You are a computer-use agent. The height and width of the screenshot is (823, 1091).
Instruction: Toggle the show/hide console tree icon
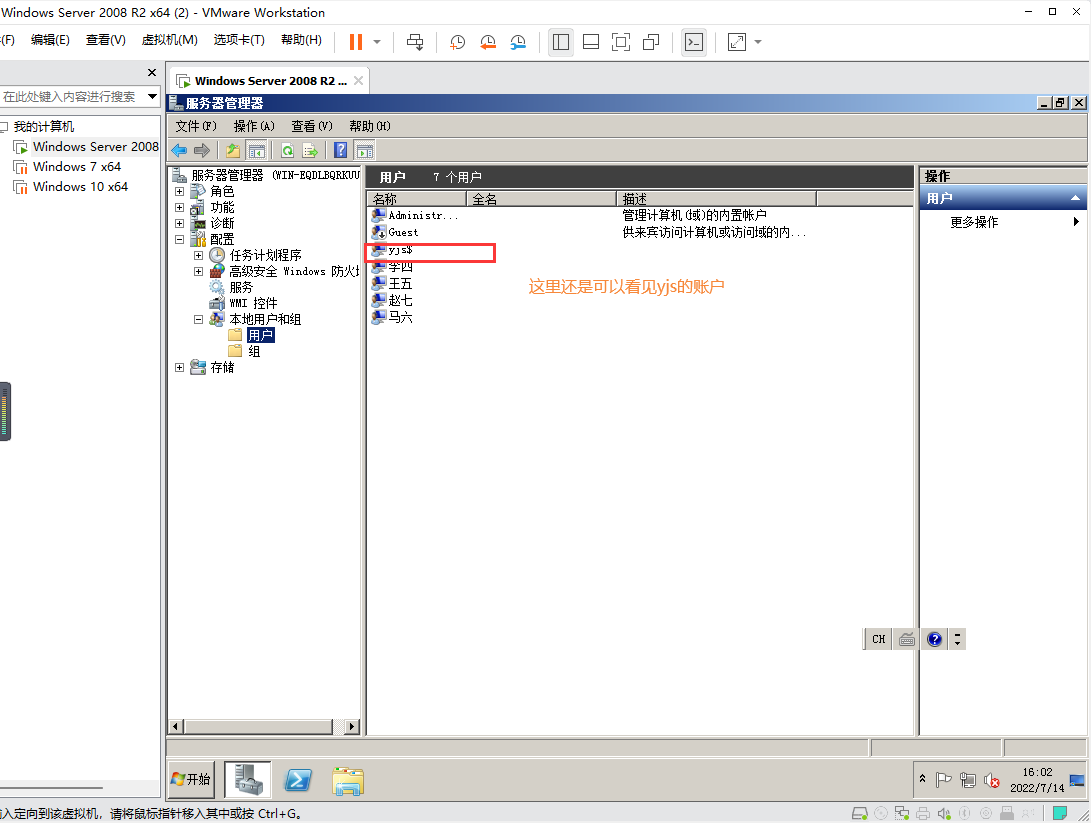coord(257,150)
